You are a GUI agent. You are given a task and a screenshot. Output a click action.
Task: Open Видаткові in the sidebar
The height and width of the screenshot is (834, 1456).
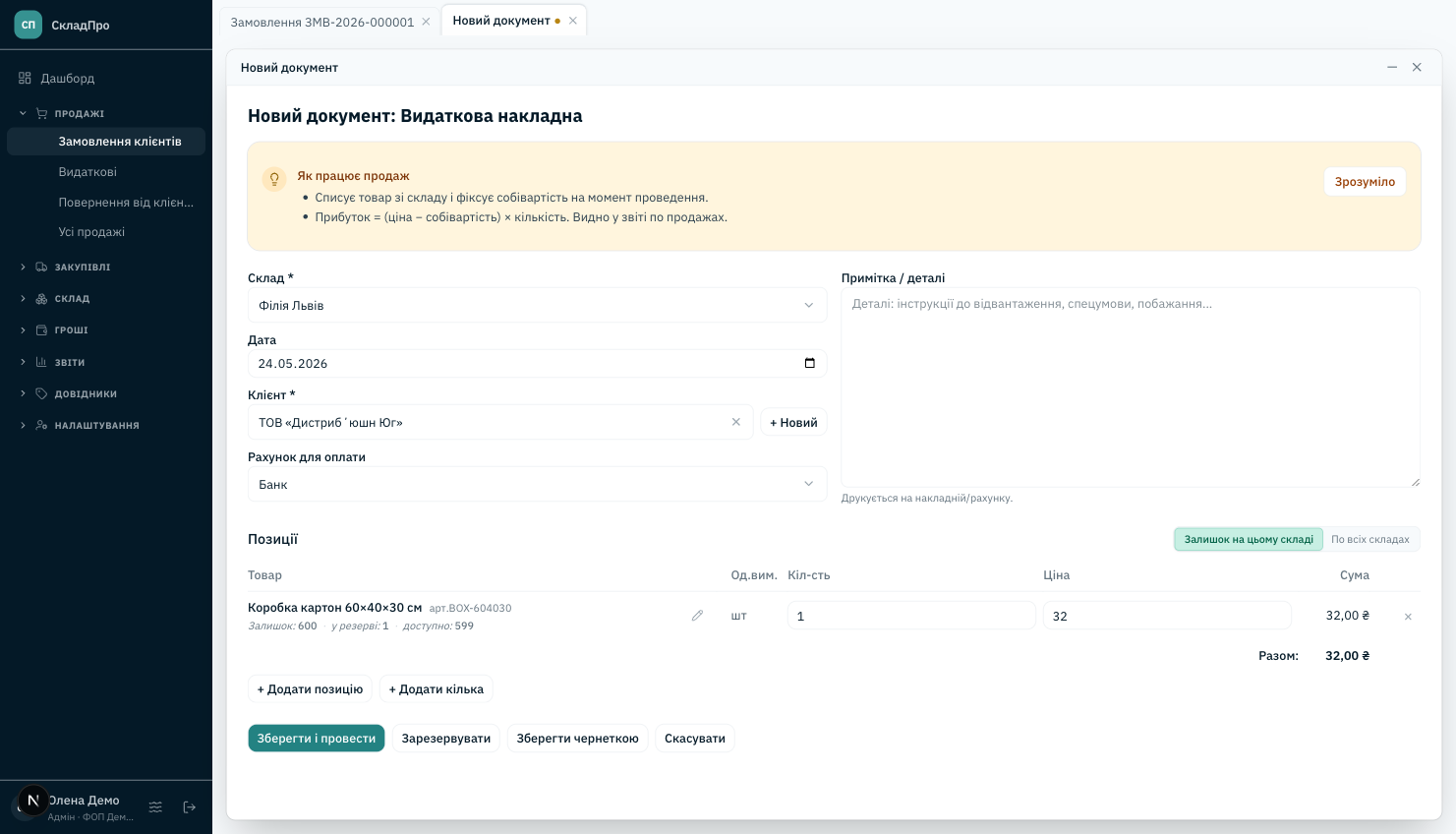(x=106, y=172)
